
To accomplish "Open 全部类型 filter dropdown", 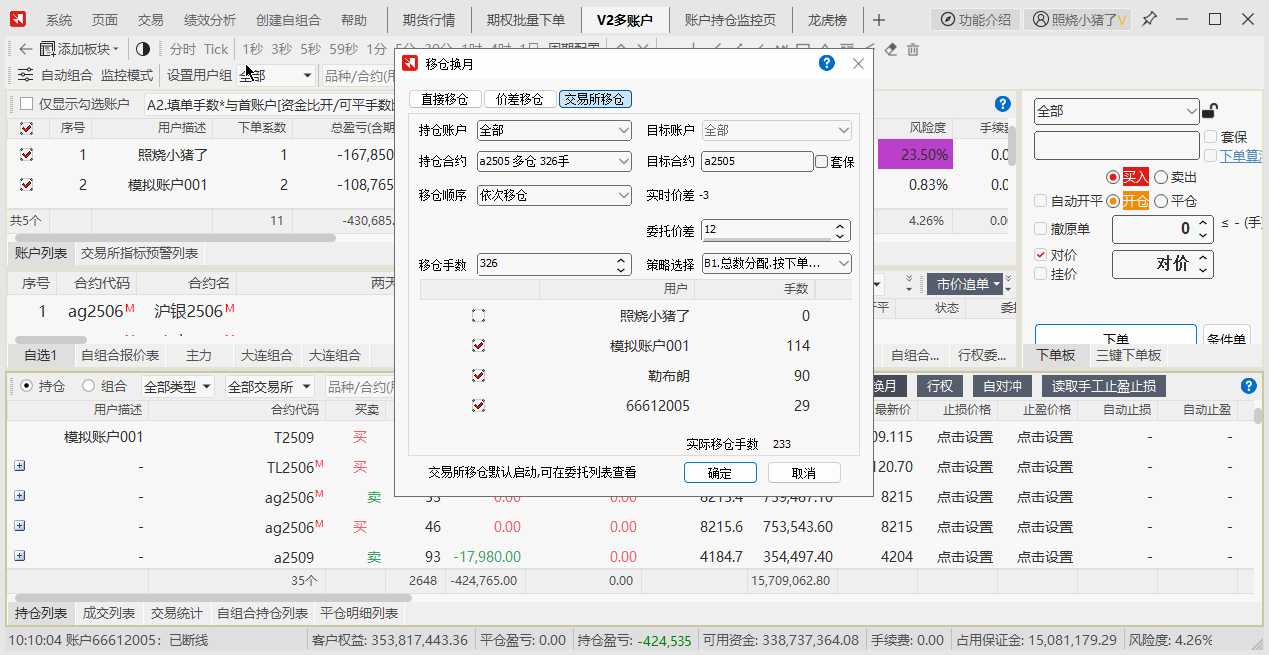I will [x=178, y=387].
